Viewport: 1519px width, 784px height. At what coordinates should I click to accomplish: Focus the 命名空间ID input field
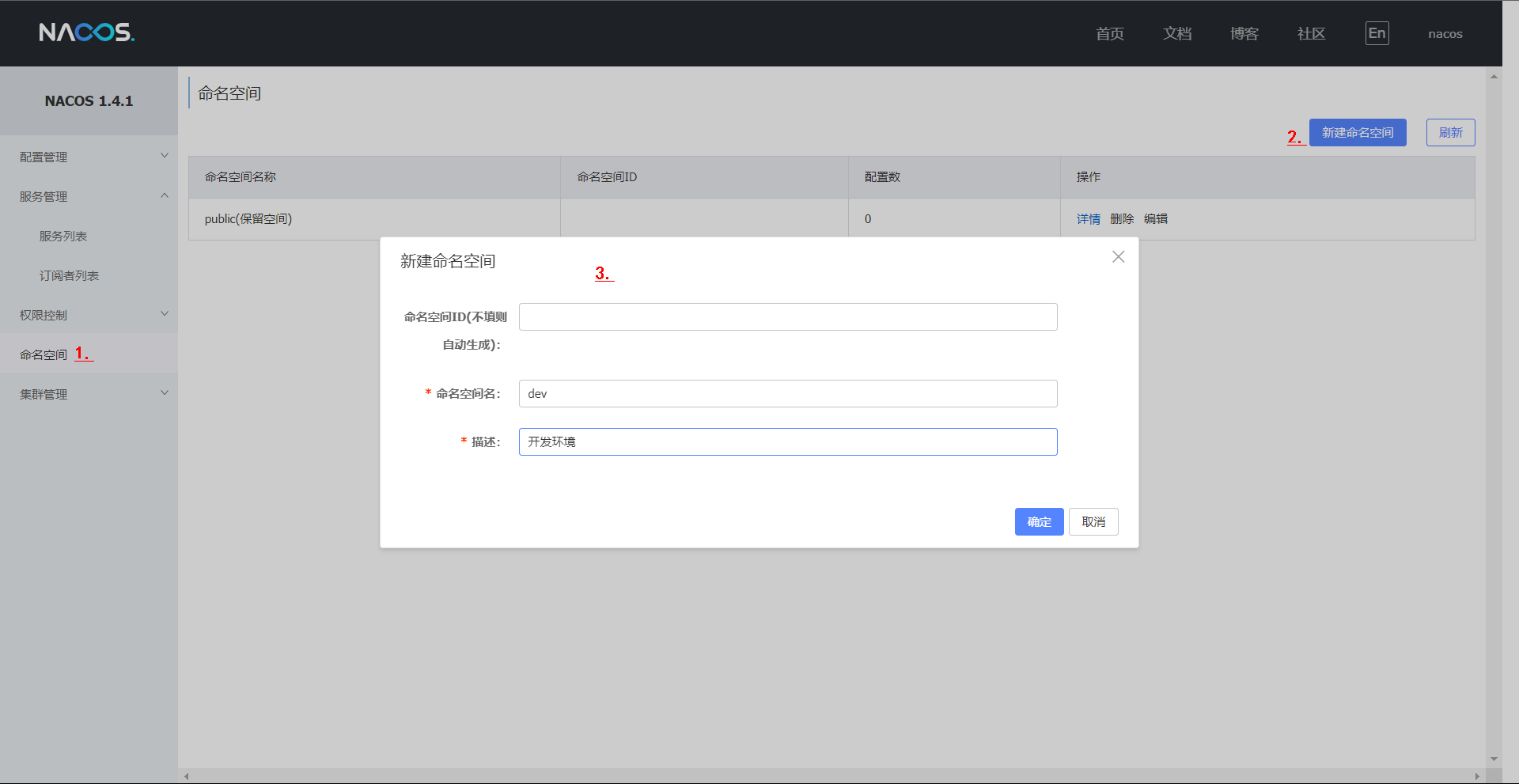click(x=788, y=317)
